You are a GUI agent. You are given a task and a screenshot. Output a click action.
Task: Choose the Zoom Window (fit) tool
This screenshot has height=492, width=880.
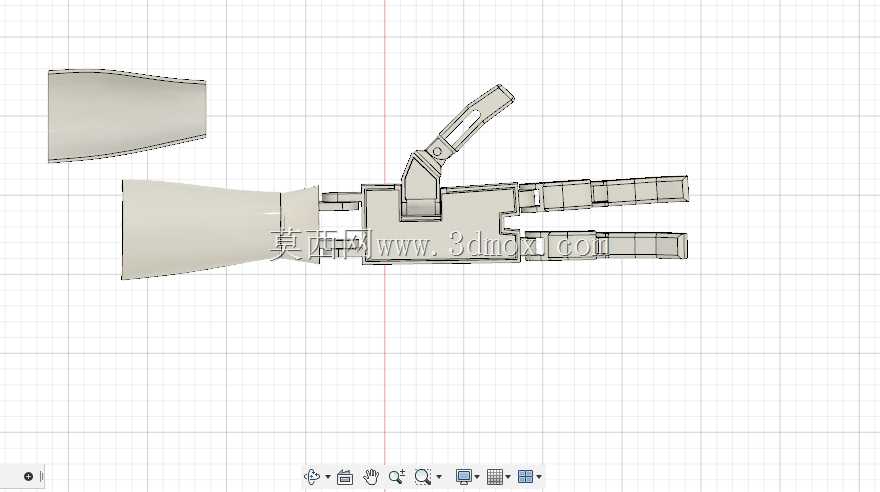423,477
